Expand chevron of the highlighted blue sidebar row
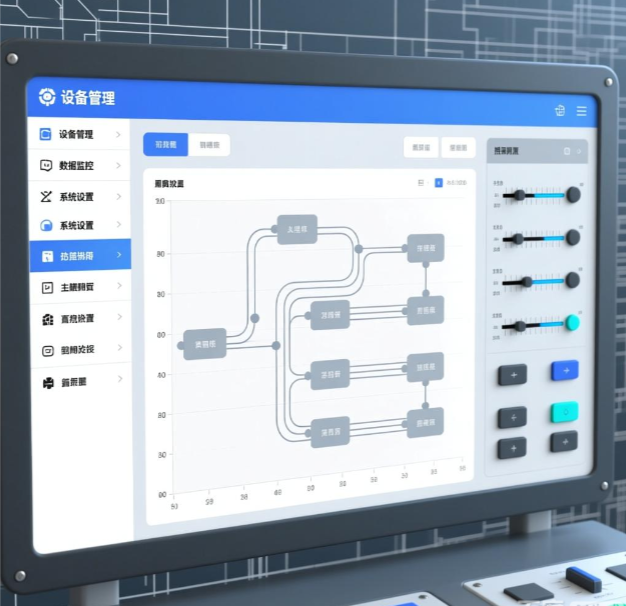This screenshot has width=626, height=606. [x=119, y=254]
